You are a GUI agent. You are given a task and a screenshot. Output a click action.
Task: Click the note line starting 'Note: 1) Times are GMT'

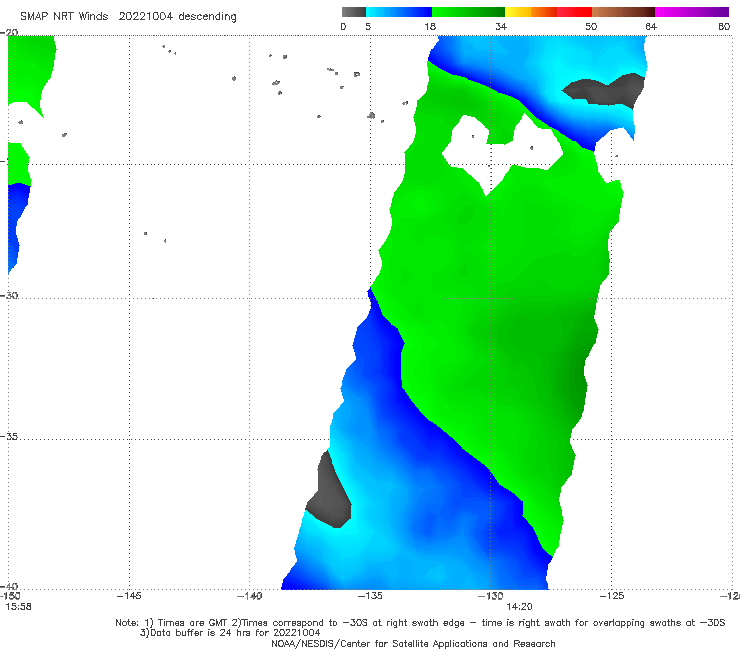pos(420,623)
